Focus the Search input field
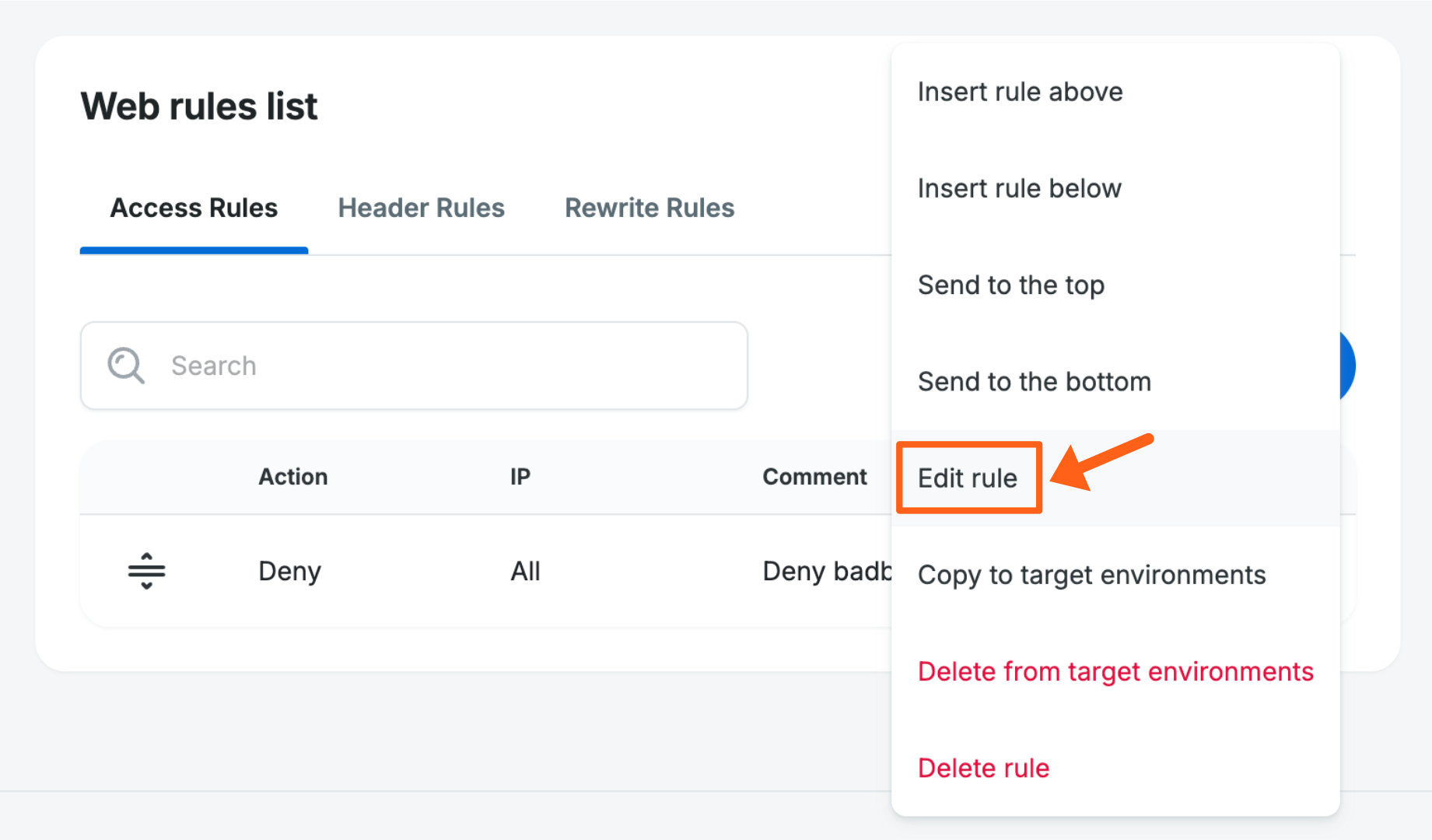This screenshot has width=1432, height=840. pos(451,366)
